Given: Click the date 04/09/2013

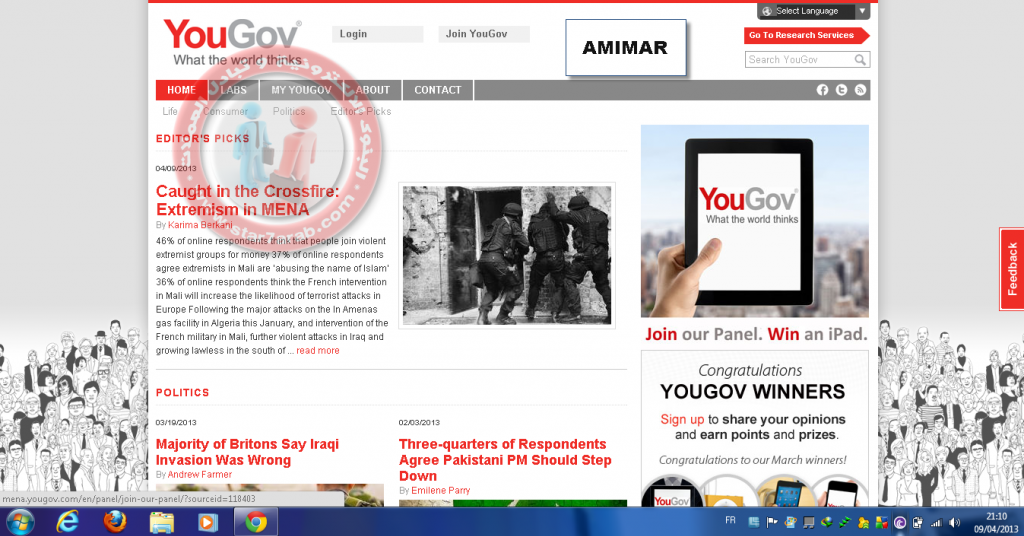Looking at the screenshot, I should point(176,168).
